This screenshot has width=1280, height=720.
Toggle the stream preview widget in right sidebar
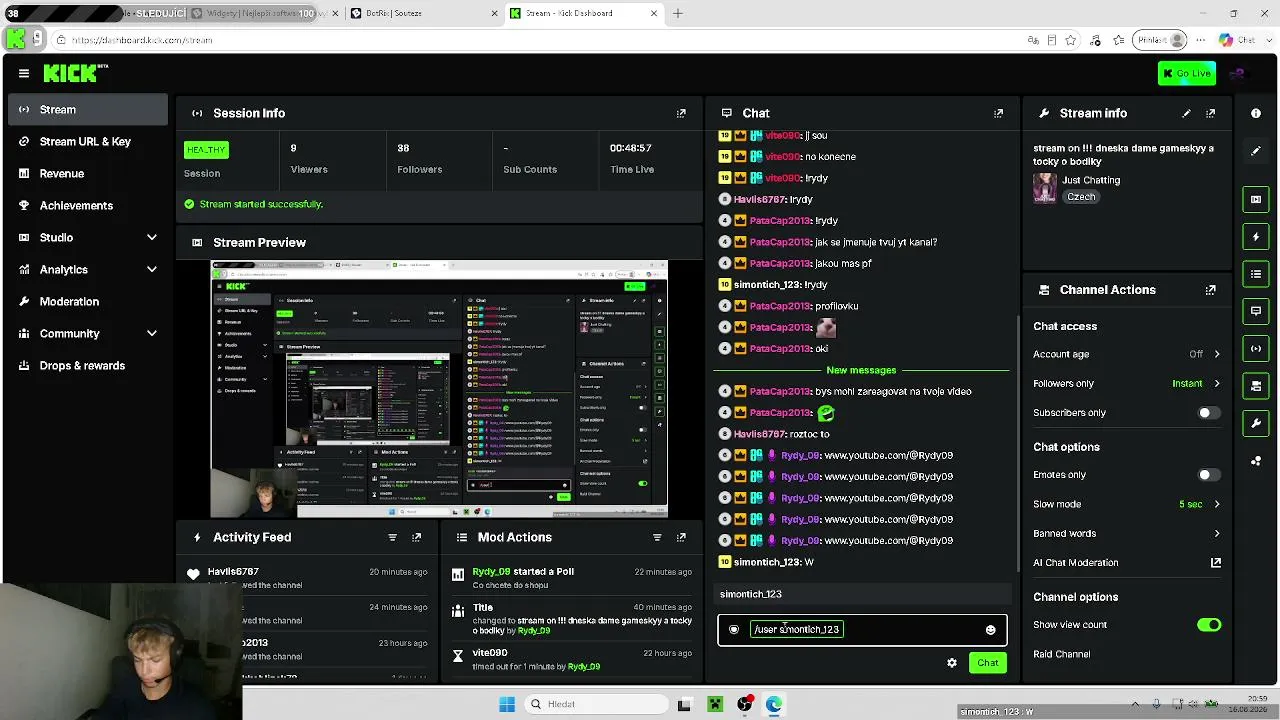1256,199
